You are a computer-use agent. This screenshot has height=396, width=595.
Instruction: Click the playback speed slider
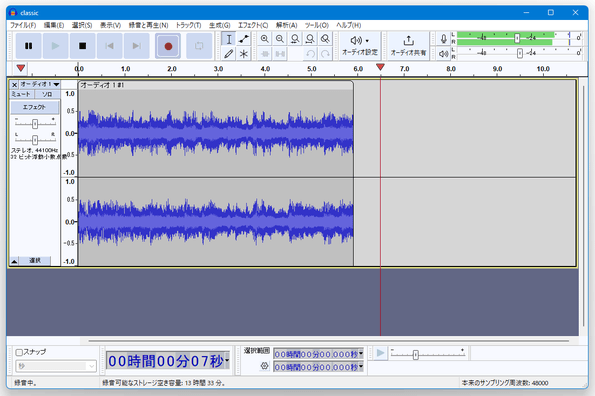point(428,354)
